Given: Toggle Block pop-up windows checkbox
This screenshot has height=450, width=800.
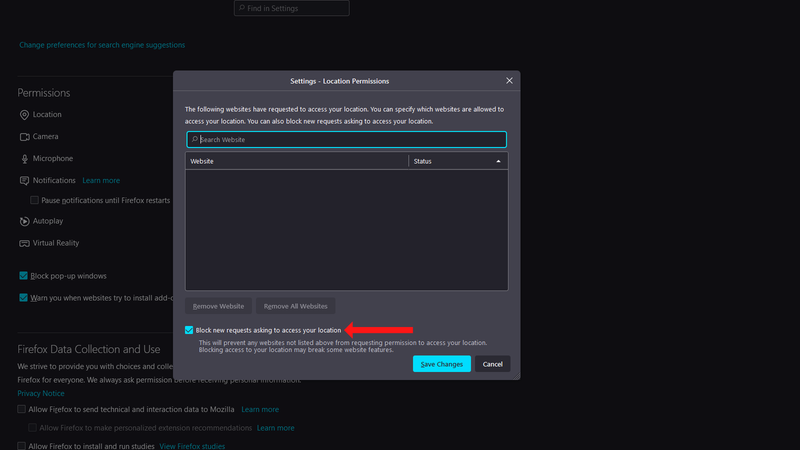Looking at the screenshot, I should (23, 276).
